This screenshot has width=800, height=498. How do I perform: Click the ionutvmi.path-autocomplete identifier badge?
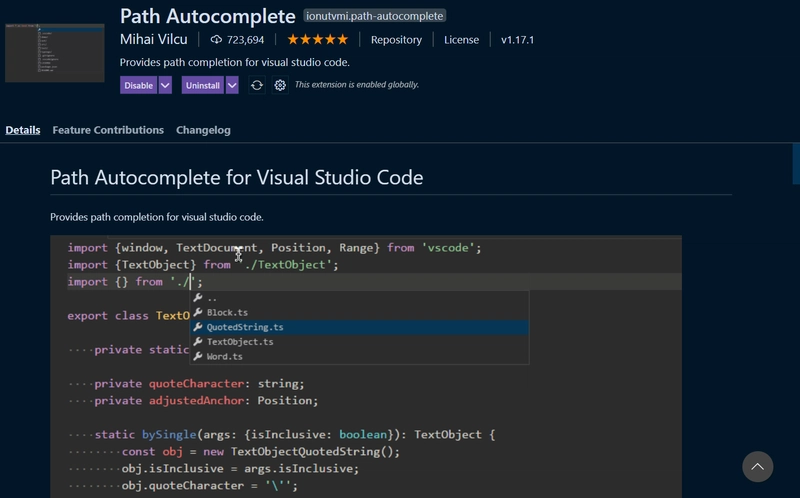coord(374,16)
